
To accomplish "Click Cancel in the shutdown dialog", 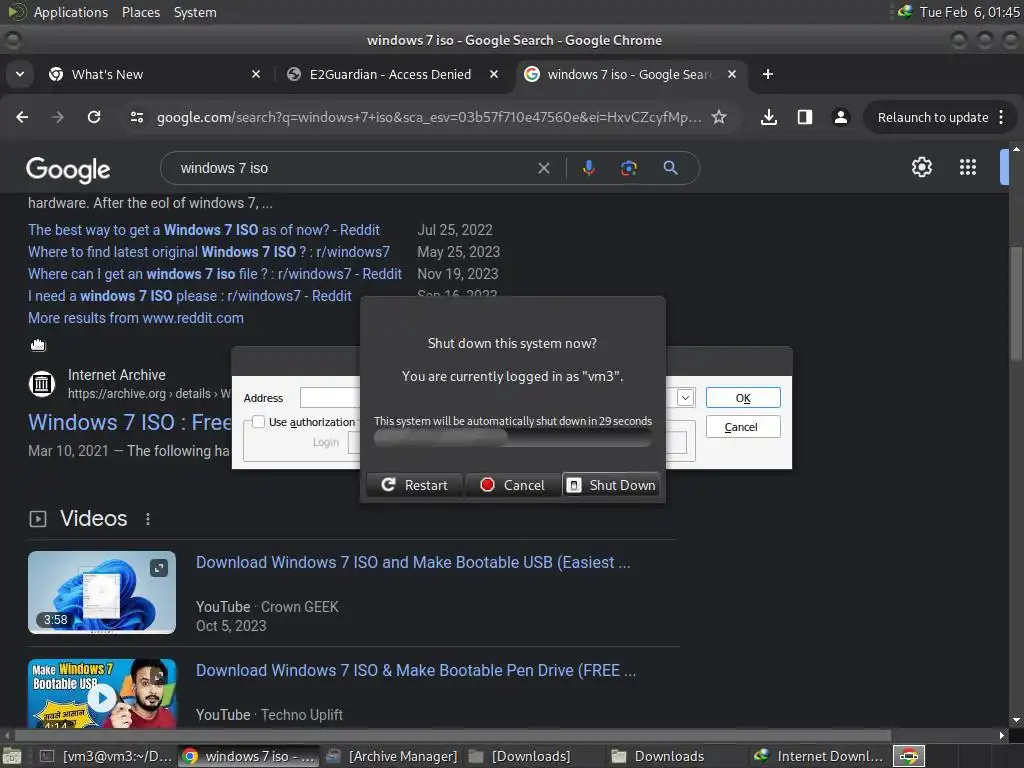I will point(513,485).
